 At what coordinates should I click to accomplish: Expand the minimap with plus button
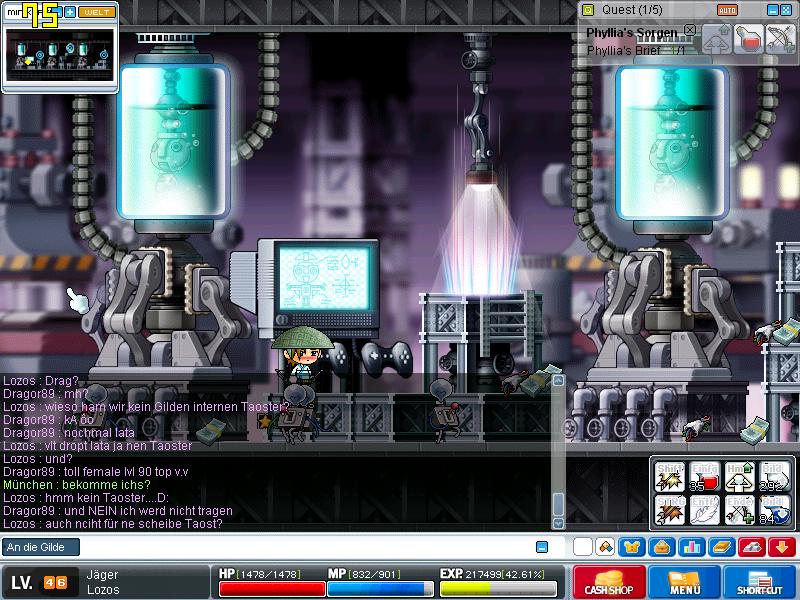pos(70,12)
